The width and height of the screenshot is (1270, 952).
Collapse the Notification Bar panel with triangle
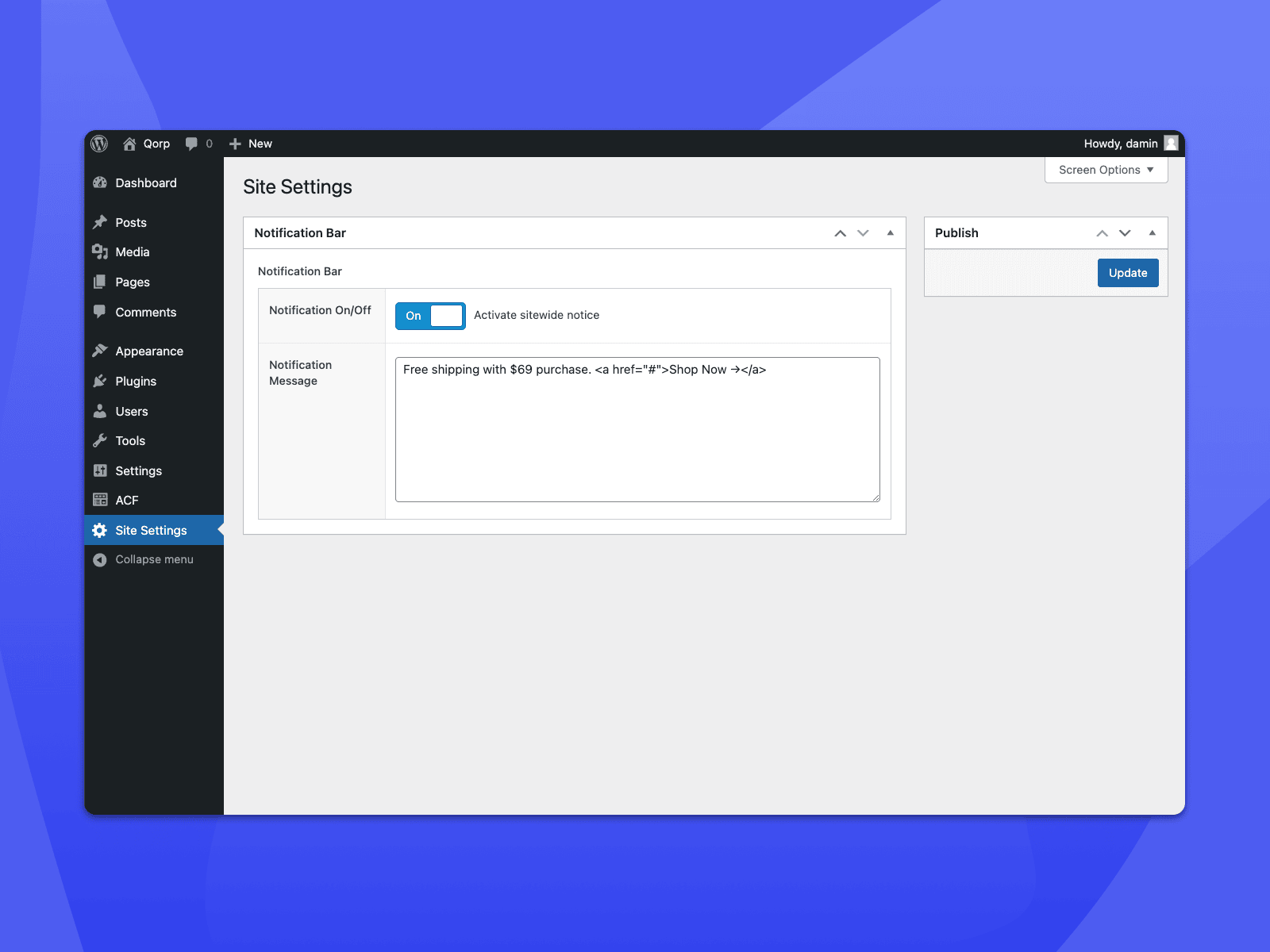891,233
